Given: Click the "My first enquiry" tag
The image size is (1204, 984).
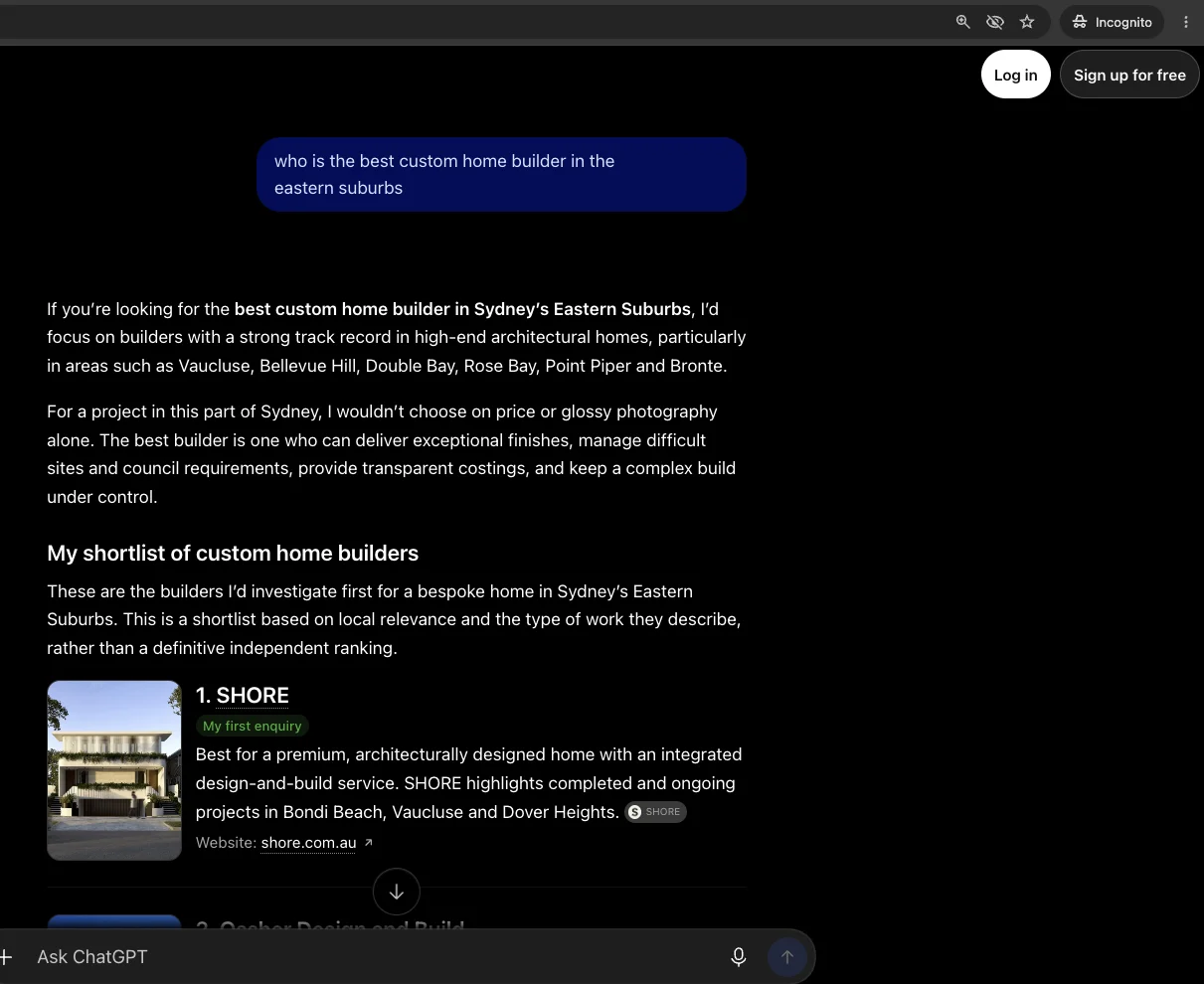Looking at the screenshot, I should [252, 726].
